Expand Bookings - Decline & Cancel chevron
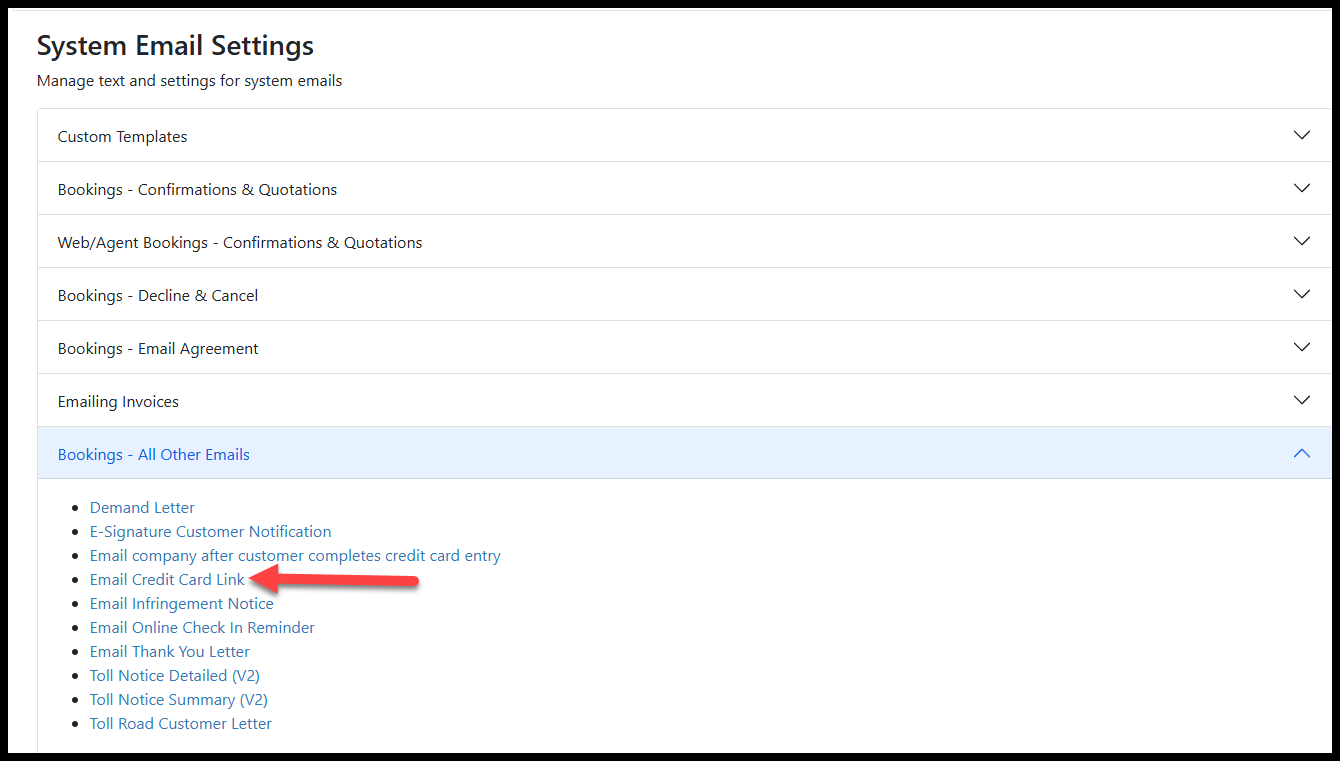This screenshot has width=1340, height=761. click(1301, 294)
